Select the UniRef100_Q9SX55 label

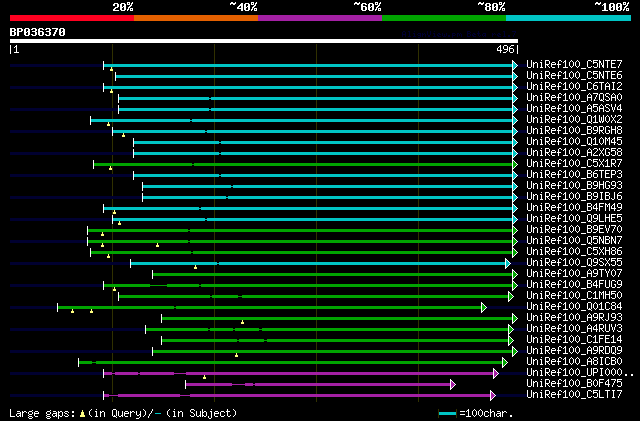[x=574, y=263]
